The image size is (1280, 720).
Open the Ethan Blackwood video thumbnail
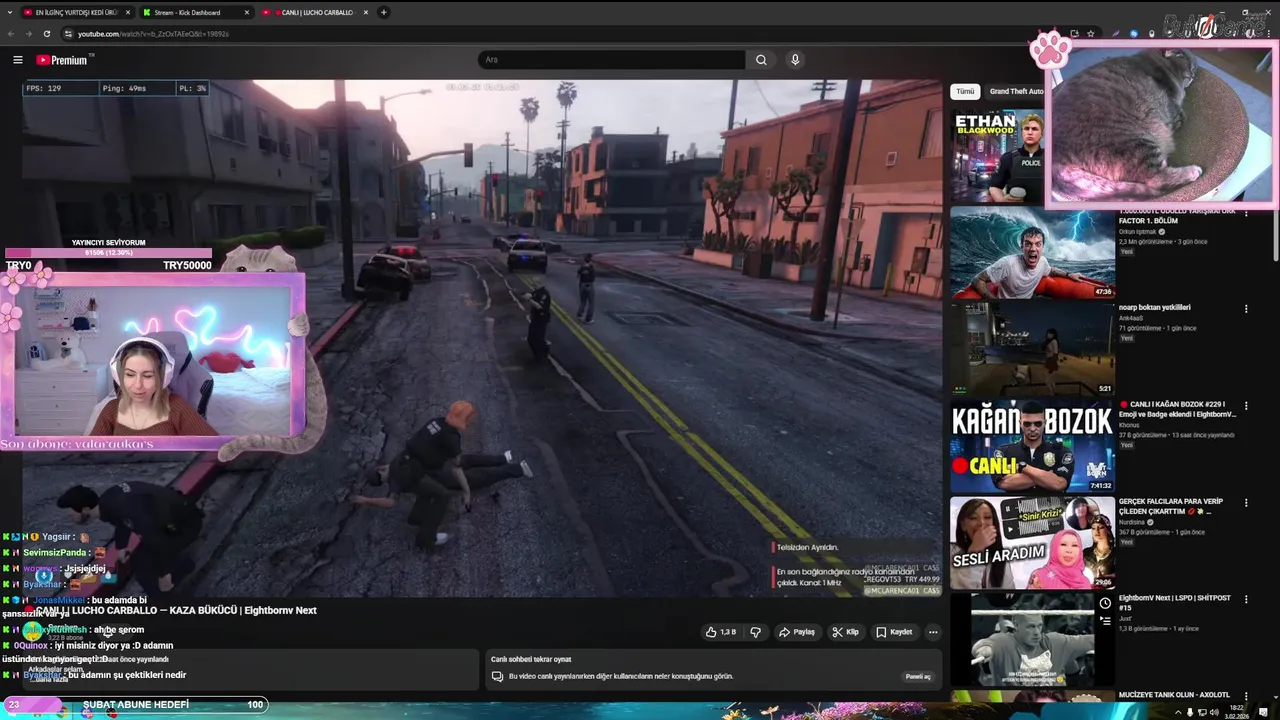pyautogui.click(x=998, y=155)
